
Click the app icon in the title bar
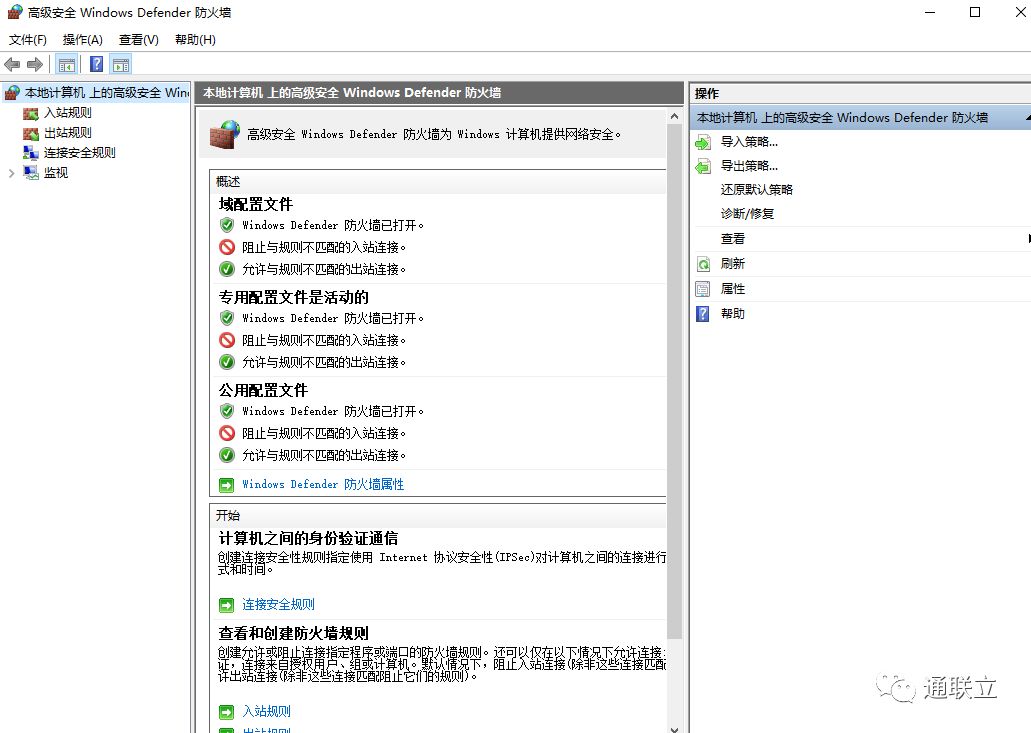[x=14, y=12]
